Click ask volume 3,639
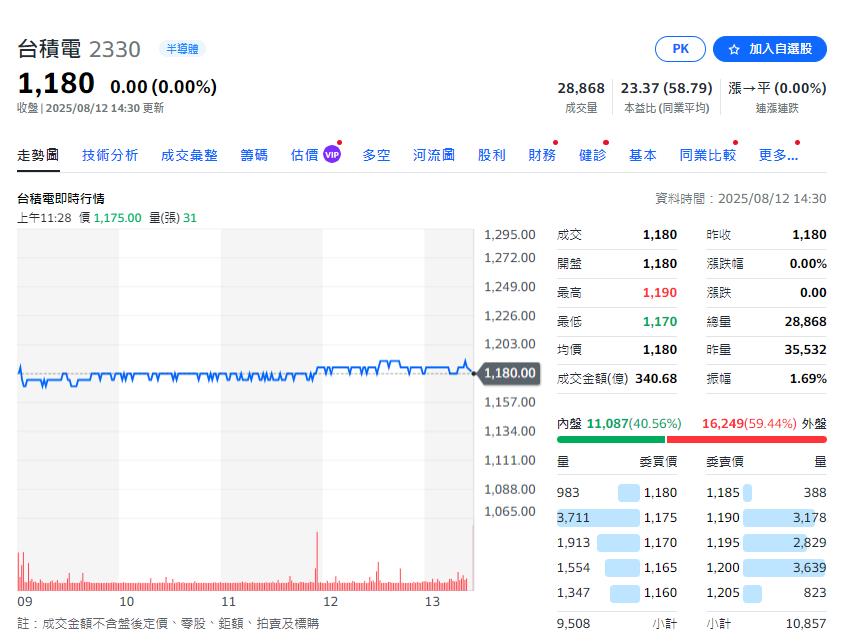The width and height of the screenshot is (843, 641). coord(810,567)
